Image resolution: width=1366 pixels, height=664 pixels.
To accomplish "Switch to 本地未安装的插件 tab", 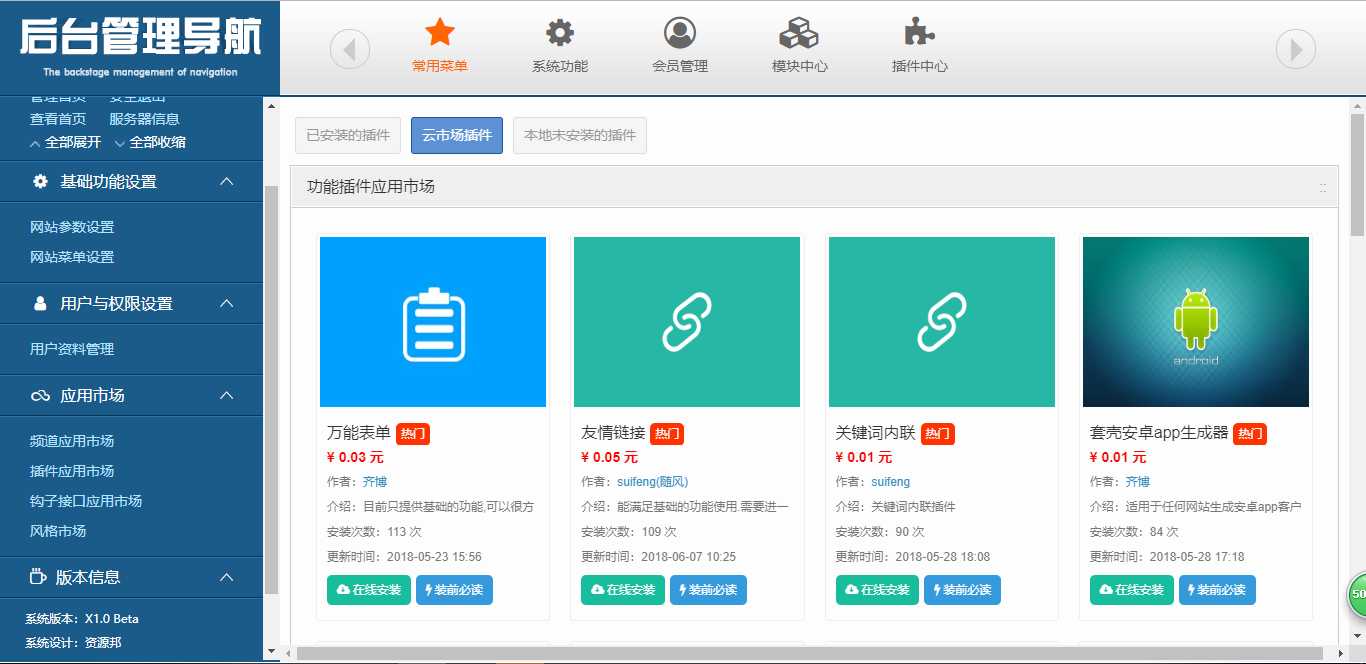I will coord(580,135).
